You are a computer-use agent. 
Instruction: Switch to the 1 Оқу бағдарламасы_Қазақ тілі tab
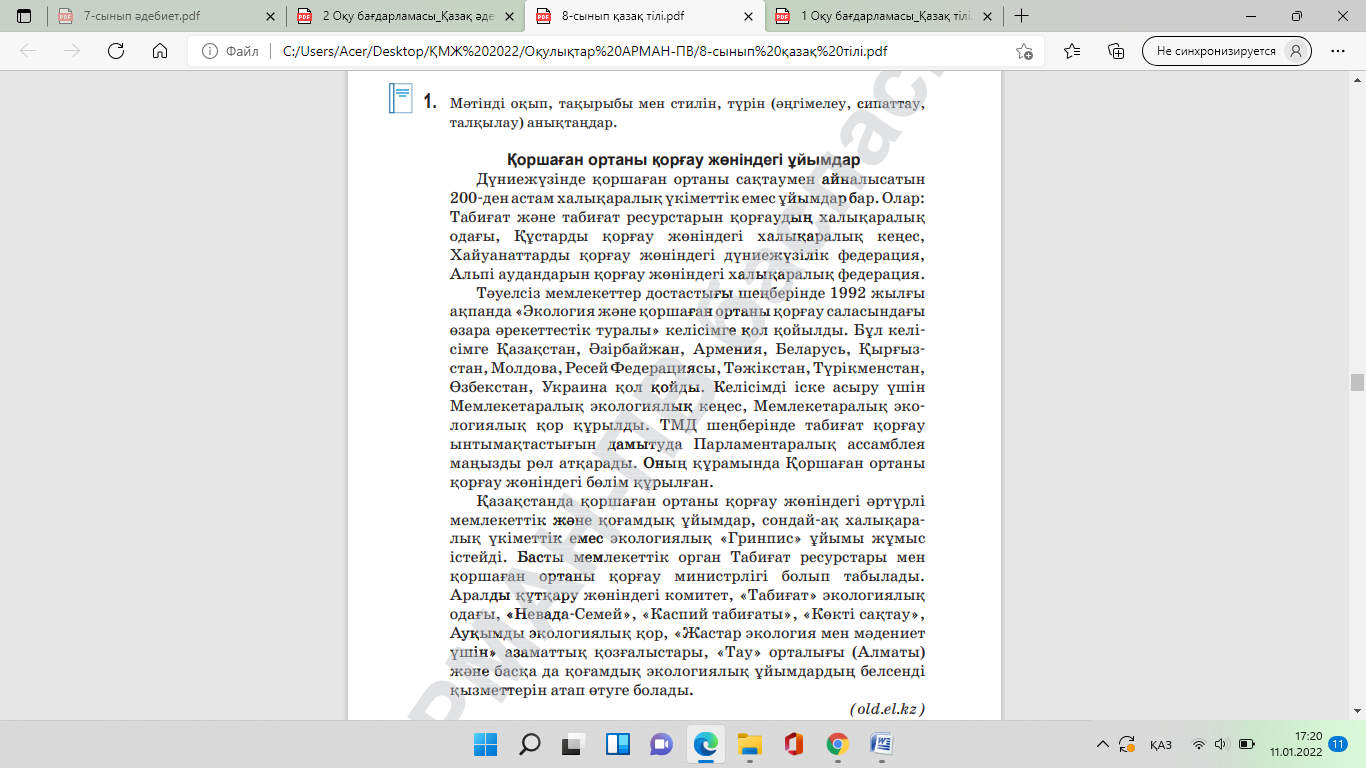click(884, 16)
